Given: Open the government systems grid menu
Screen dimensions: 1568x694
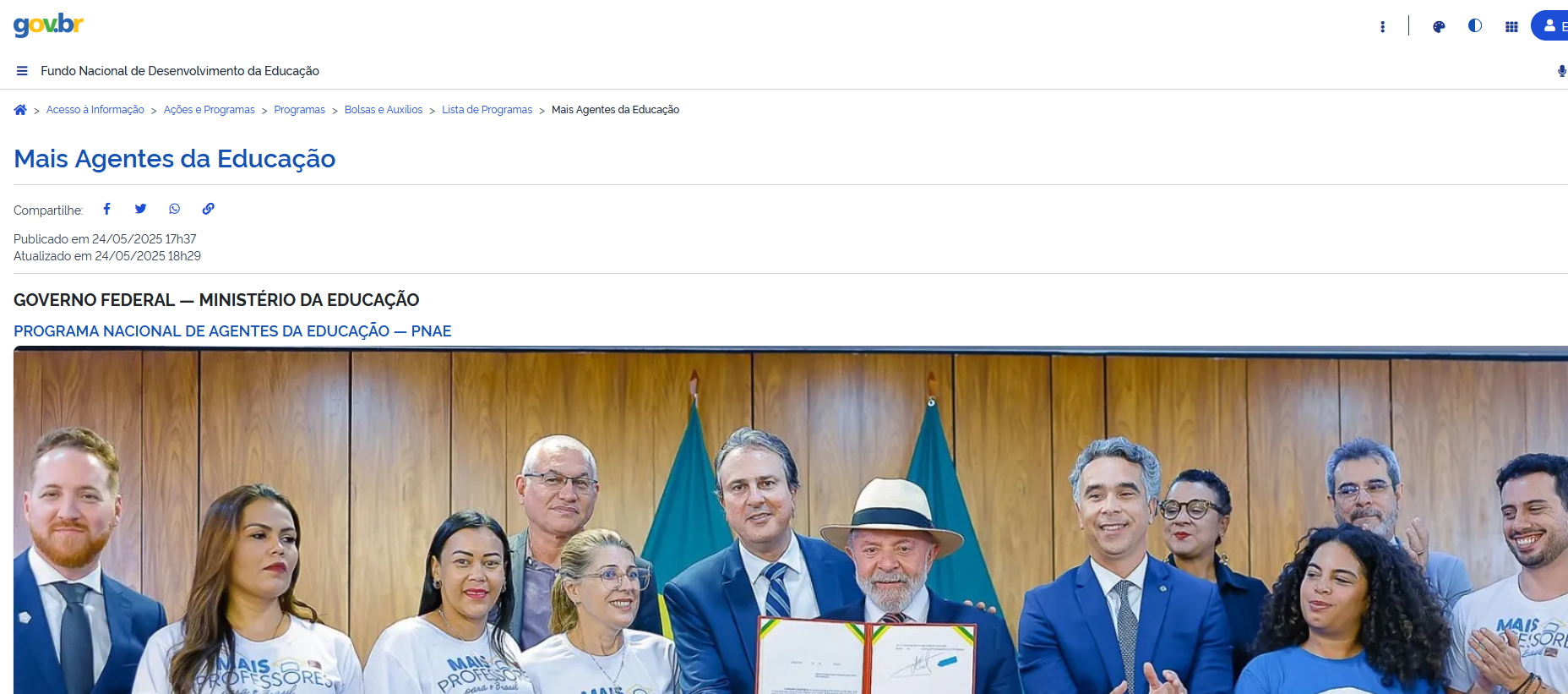Looking at the screenshot, I should (1511, 26).
